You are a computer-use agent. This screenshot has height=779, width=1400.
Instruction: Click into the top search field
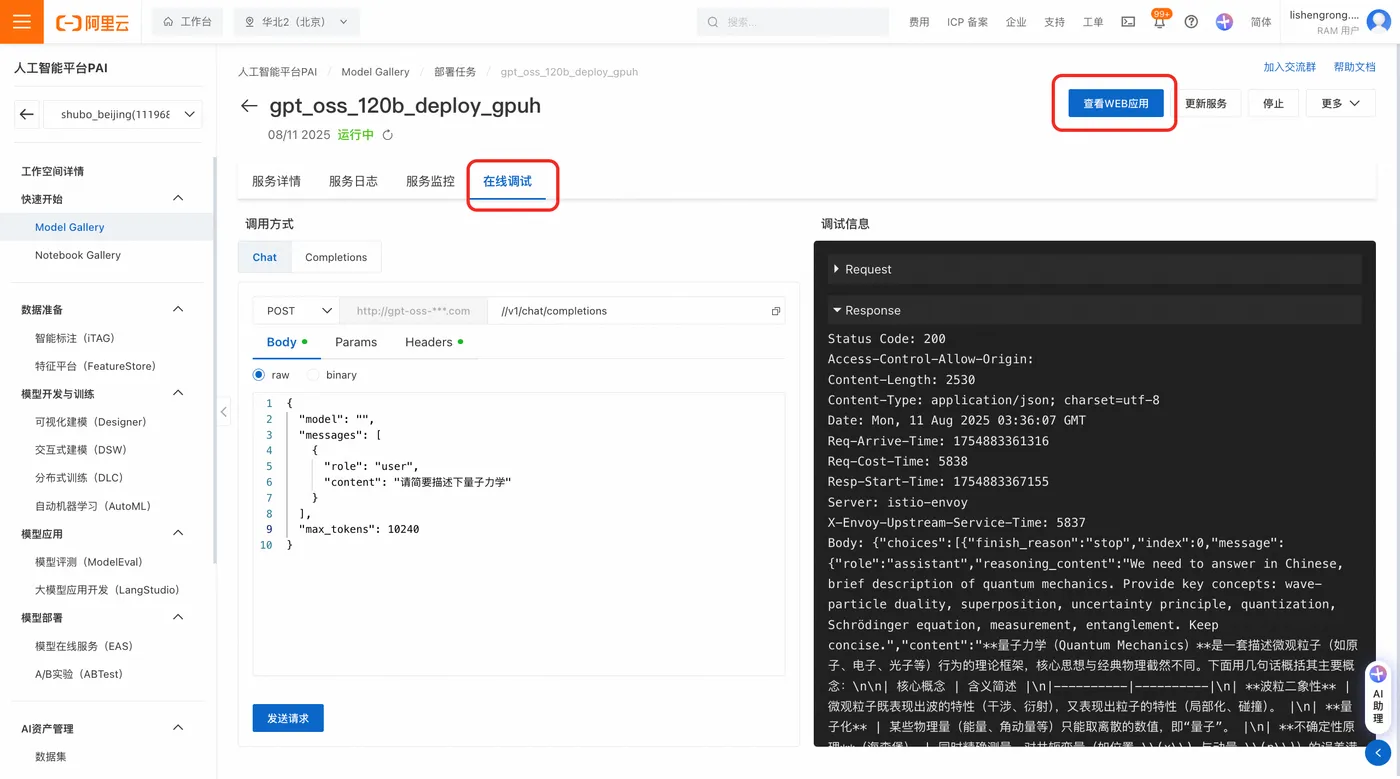(x=793, y=22)
